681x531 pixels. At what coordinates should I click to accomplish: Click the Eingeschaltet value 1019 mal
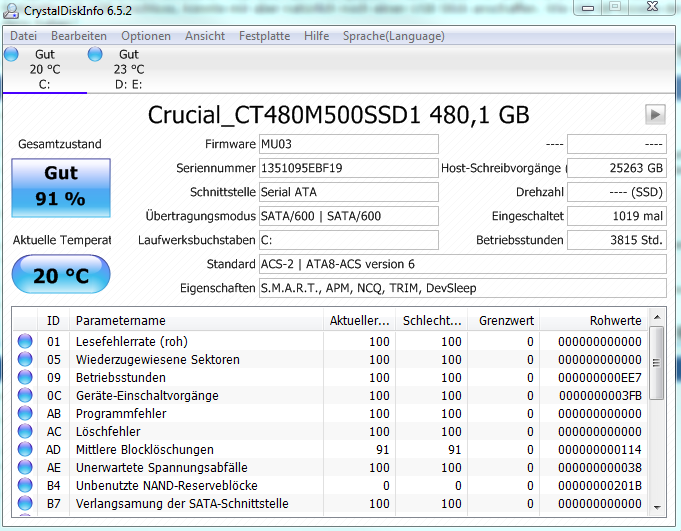coord(617,216)
